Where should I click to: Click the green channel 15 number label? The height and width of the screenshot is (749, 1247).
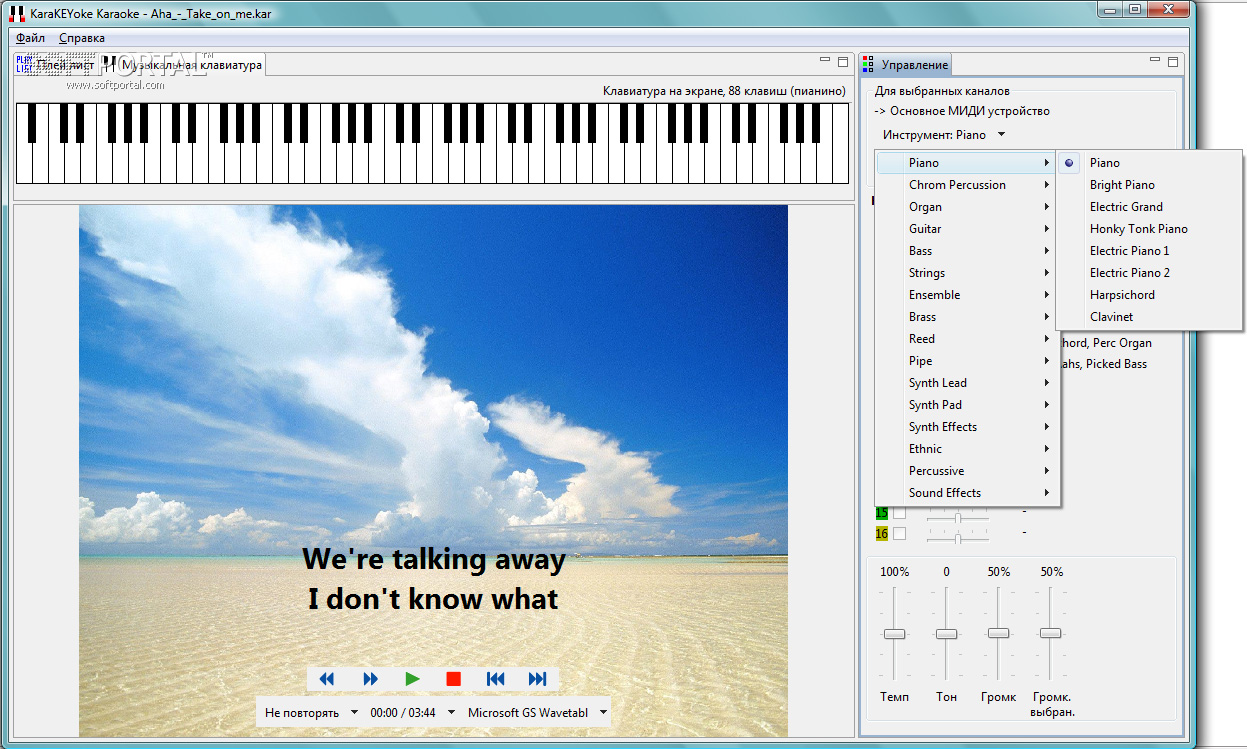(881, 513)
